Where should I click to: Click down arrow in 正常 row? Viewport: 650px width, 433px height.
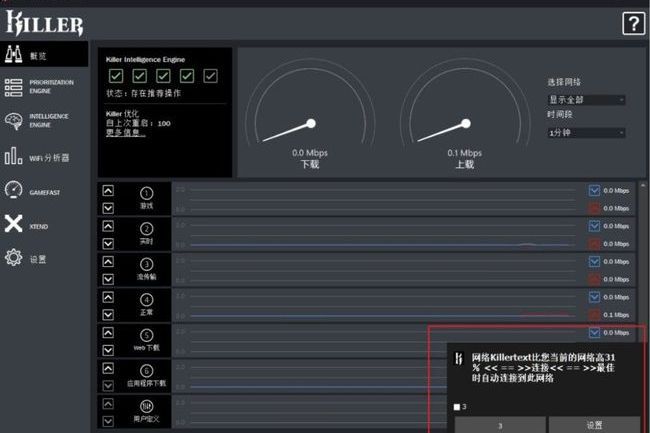click(x=108, y=315)
